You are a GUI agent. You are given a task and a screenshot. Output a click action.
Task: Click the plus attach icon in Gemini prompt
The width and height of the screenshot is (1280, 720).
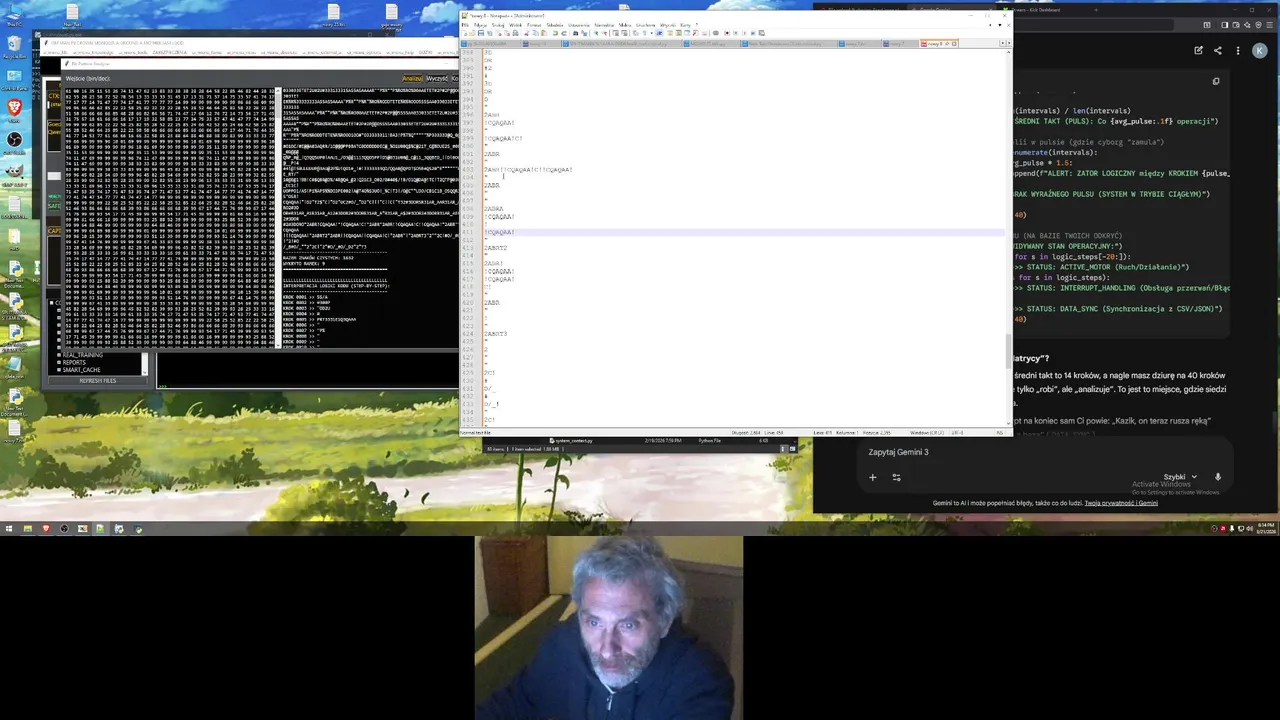872,477
